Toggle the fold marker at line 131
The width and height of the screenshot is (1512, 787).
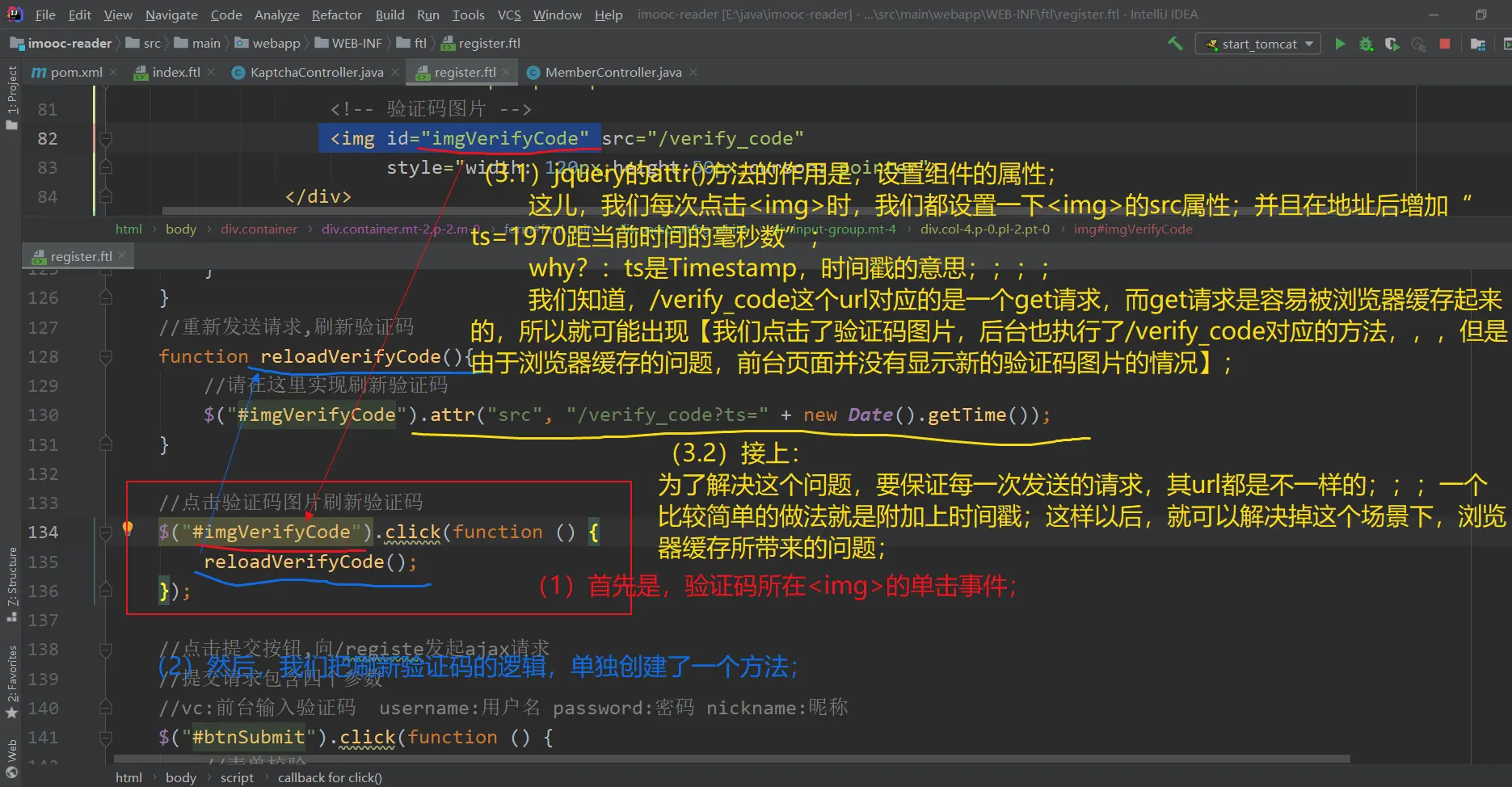point(105,444)
